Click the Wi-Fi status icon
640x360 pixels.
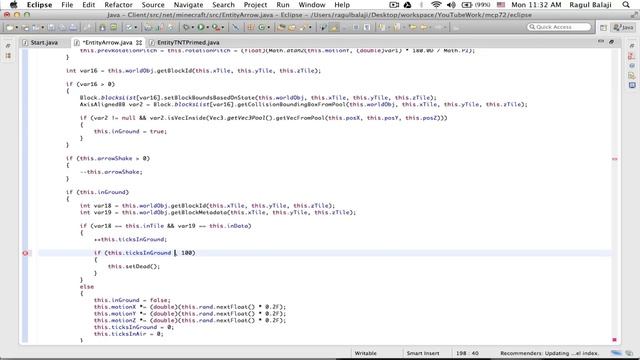click(436, 5)
